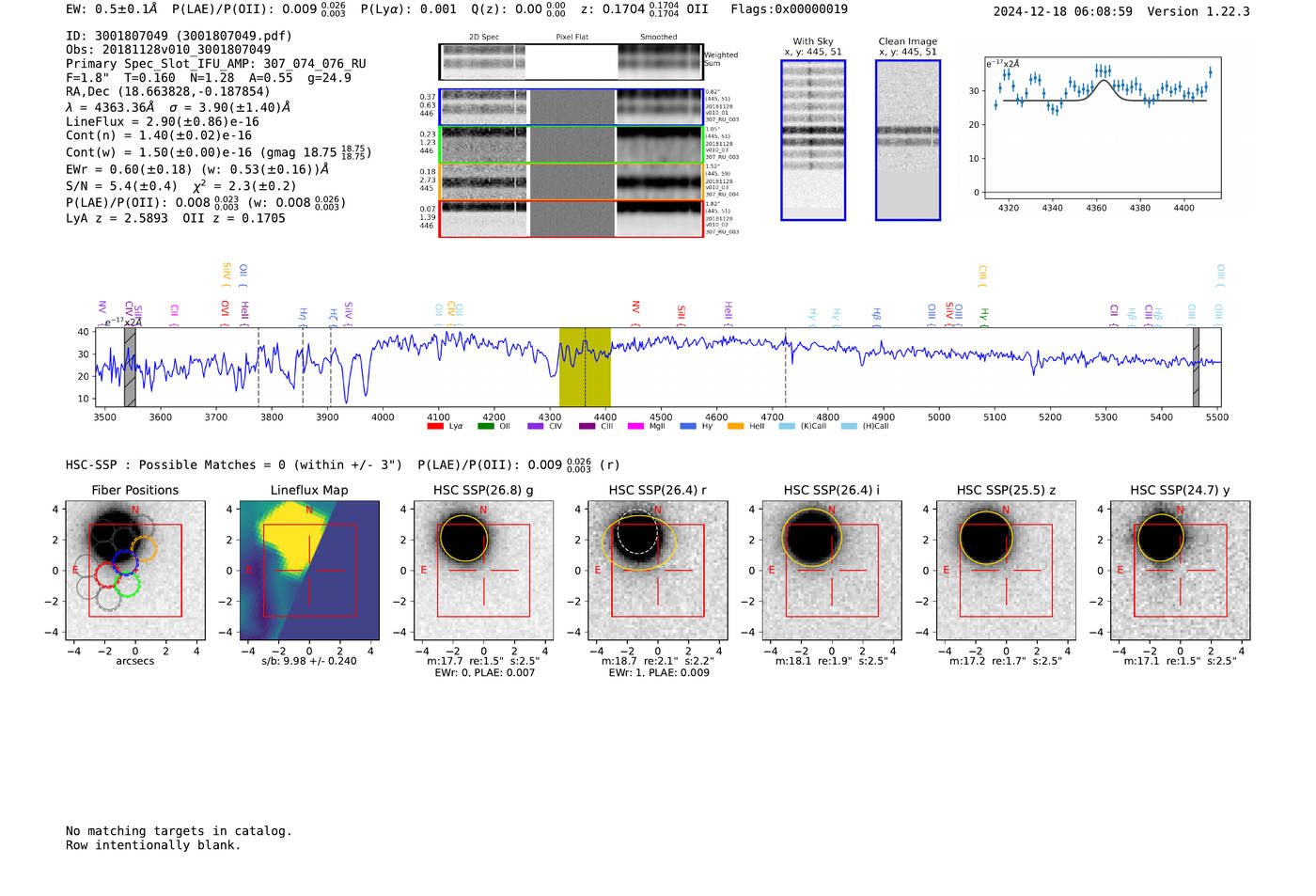The height and width of the screenshot is (896, 1316).
Task: Click the green dashed fiber circle
Action: (x=128, y=586)
